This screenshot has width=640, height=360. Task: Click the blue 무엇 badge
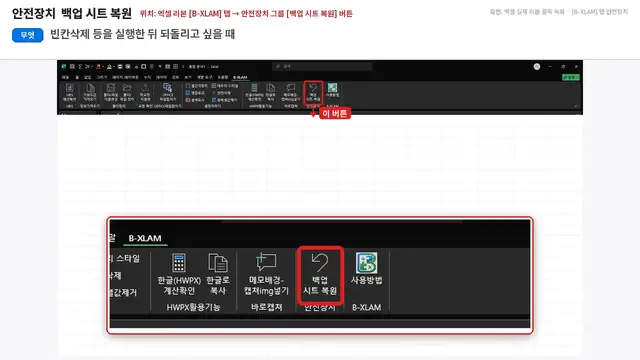coord(27,35)
